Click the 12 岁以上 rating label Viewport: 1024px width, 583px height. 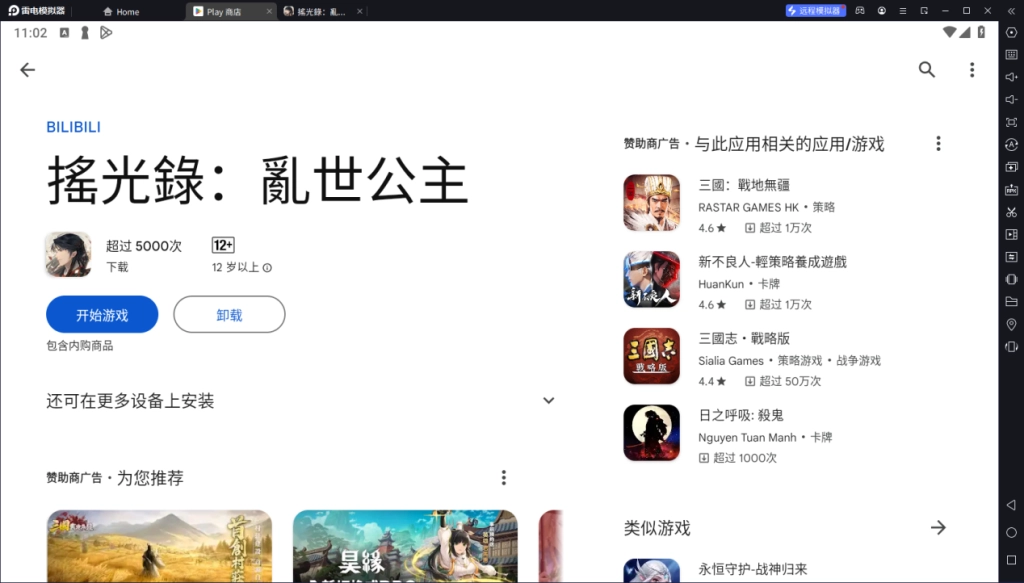coord(235,268)
